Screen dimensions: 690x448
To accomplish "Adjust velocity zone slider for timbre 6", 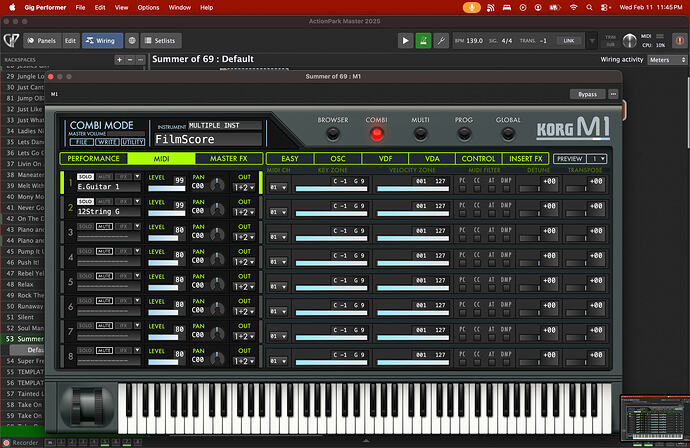I will pyautogui.click(x=413, y=313).
